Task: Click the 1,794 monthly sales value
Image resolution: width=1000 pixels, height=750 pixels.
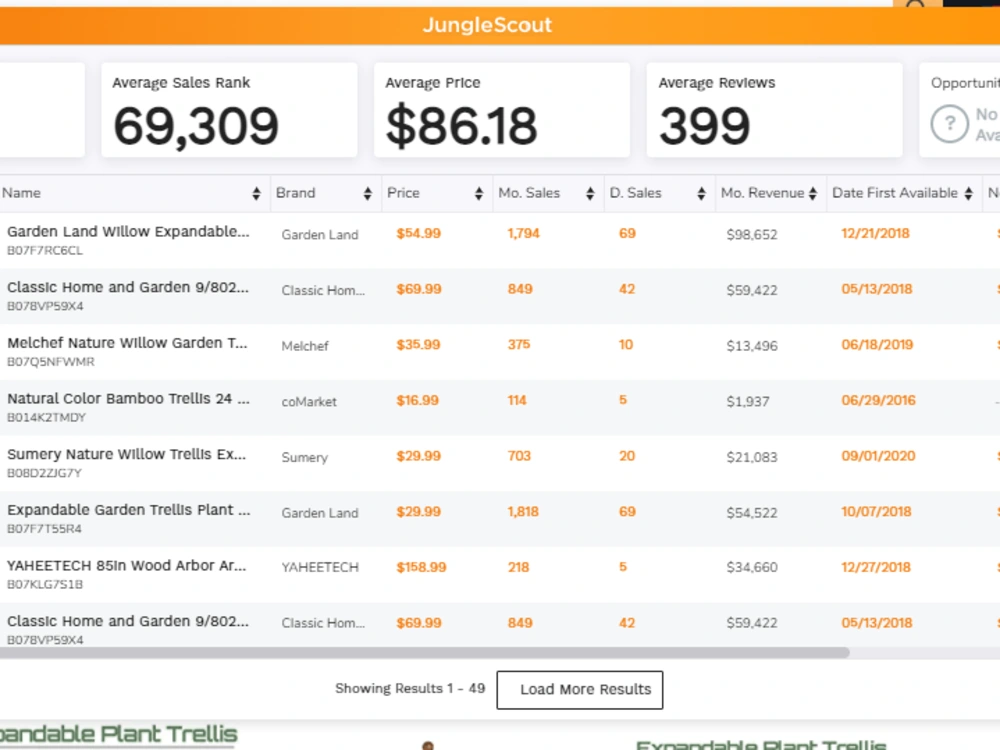Action: click(524, 233)
